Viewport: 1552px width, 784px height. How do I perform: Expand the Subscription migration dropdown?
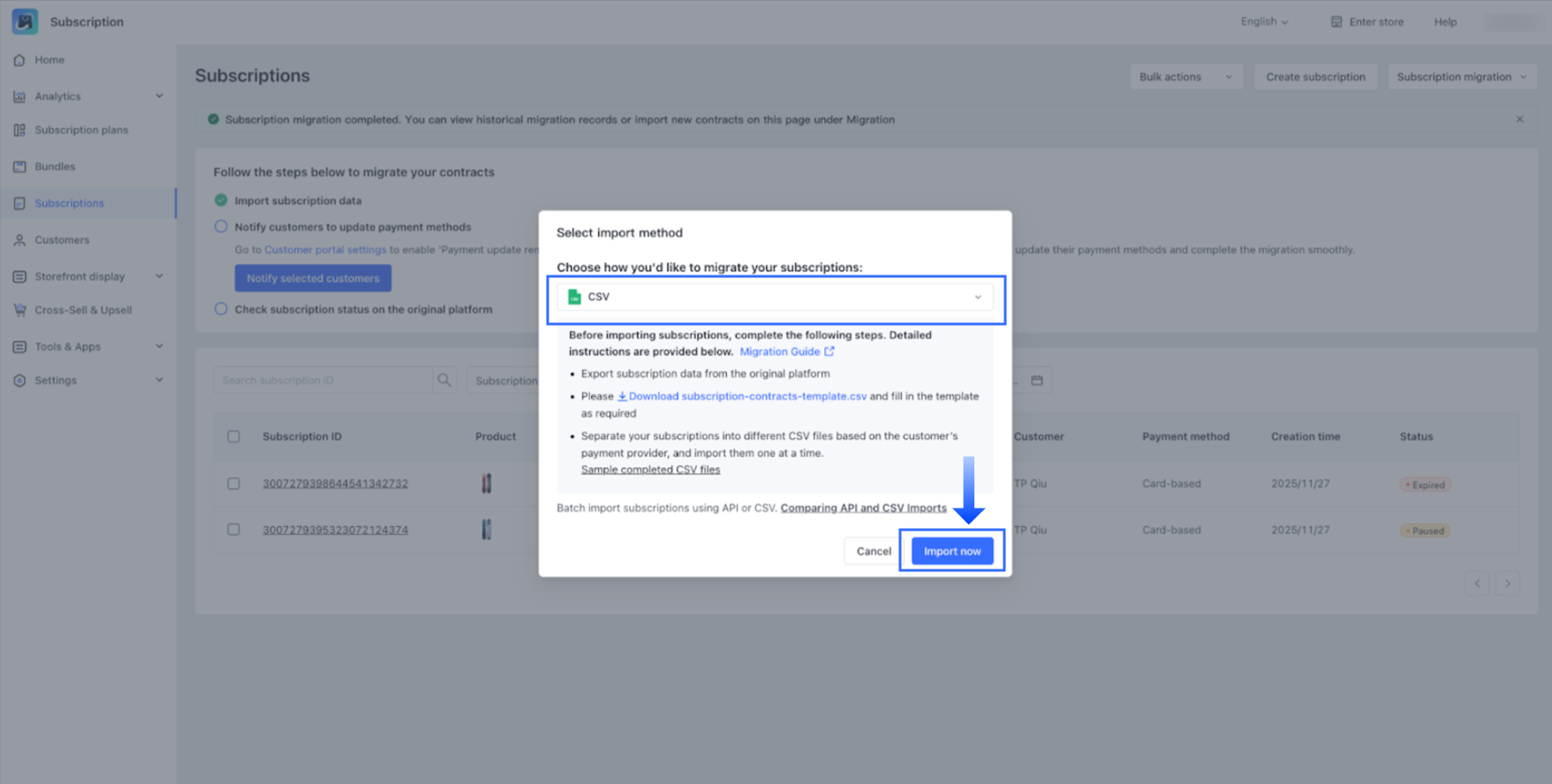[x=1461, y=77]
